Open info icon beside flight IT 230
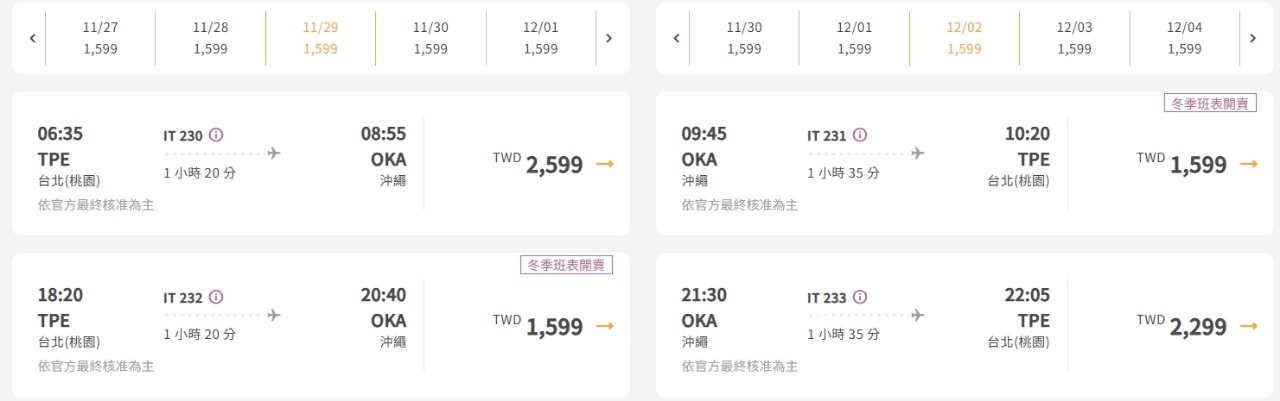Image resolution: width=1280 pixels, height=401 pixels. point(216,135)
